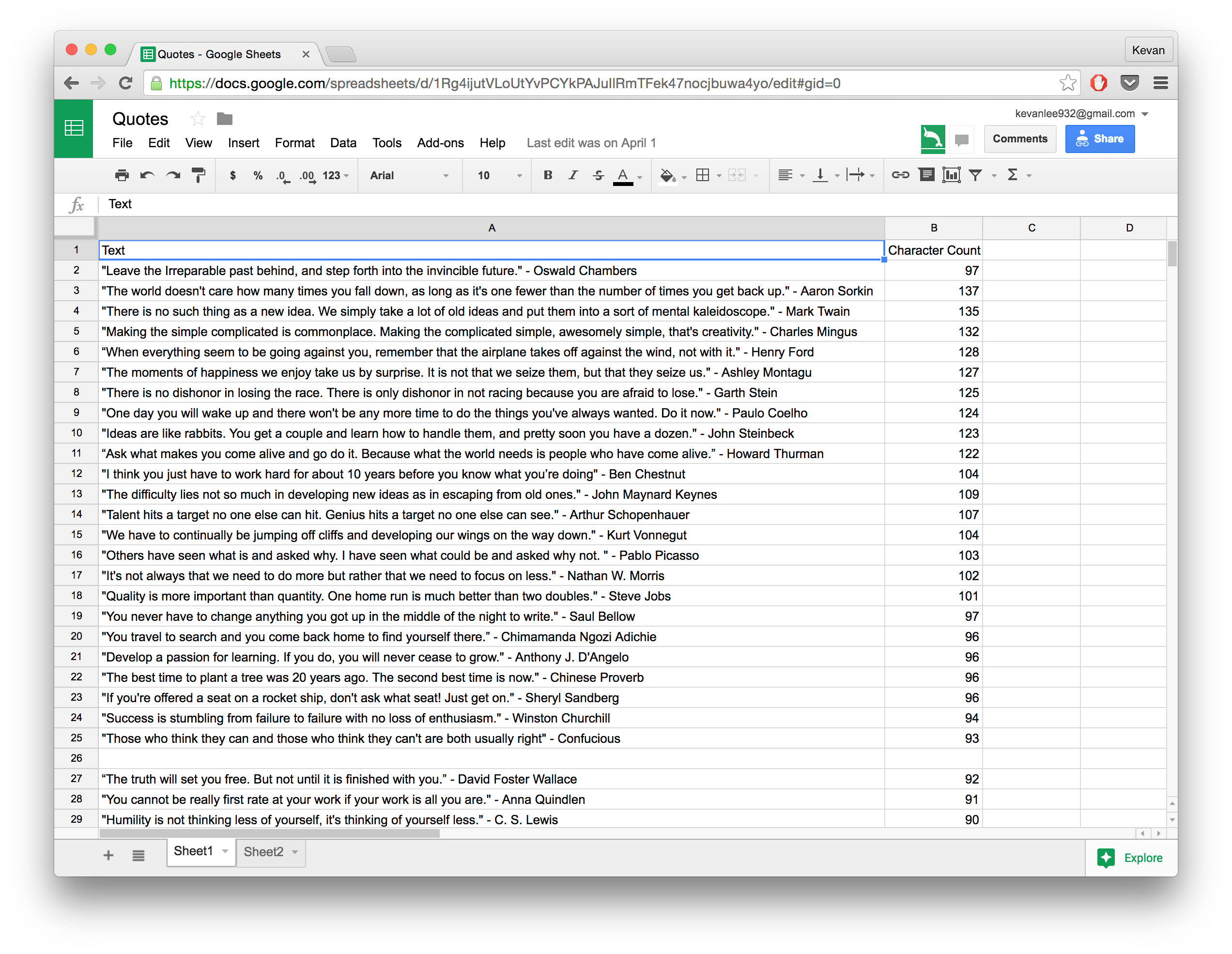Toggle strikethrough formatting

pyautogui.click(x=598, y=175)
